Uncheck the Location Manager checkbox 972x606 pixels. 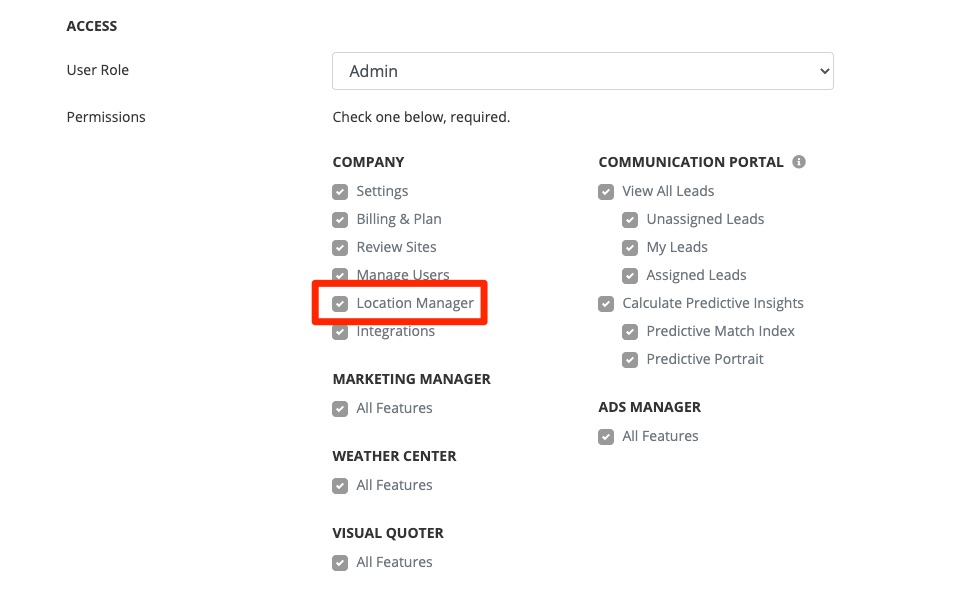pos(340,303)
